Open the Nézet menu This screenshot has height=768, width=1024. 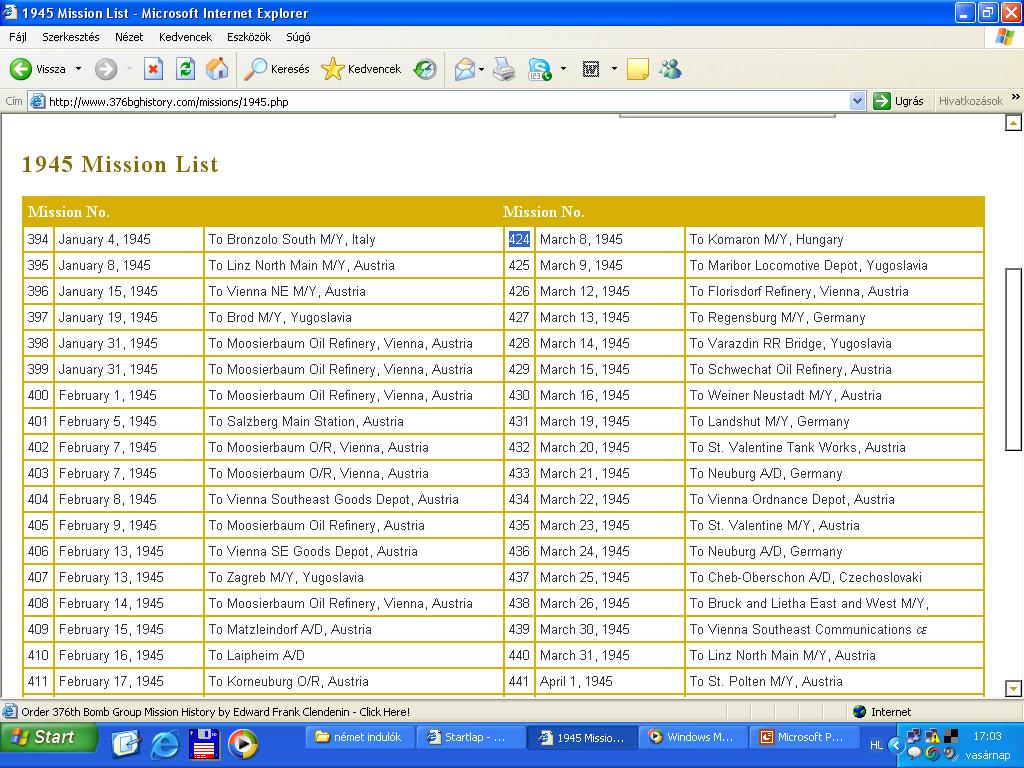[129, 37]
